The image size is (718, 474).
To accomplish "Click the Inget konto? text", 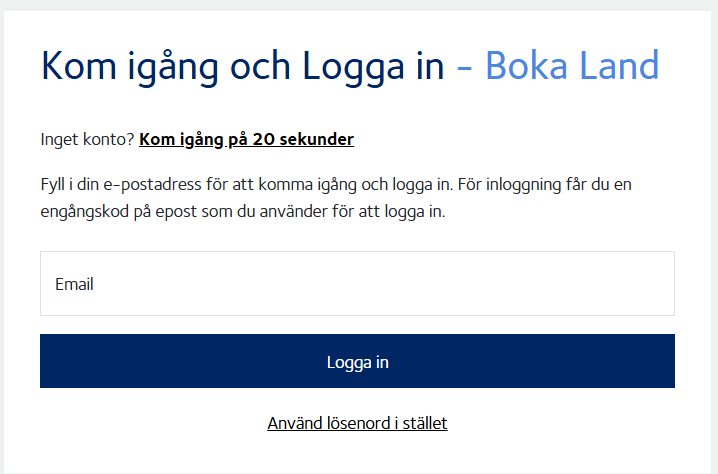I will pyautogui.click(x=87, y=140).
